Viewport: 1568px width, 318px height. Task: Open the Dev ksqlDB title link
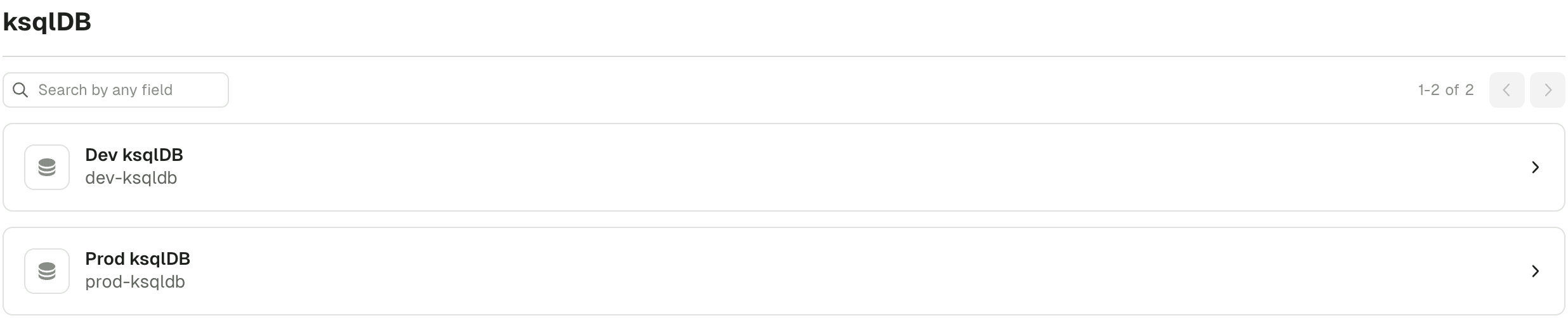coord(134,155)
